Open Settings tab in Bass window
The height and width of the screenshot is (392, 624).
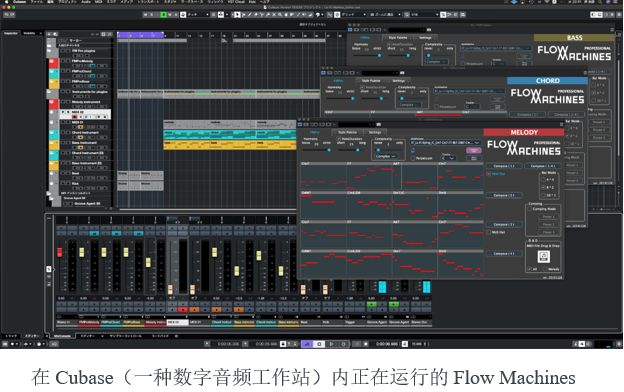coord(425,37)
